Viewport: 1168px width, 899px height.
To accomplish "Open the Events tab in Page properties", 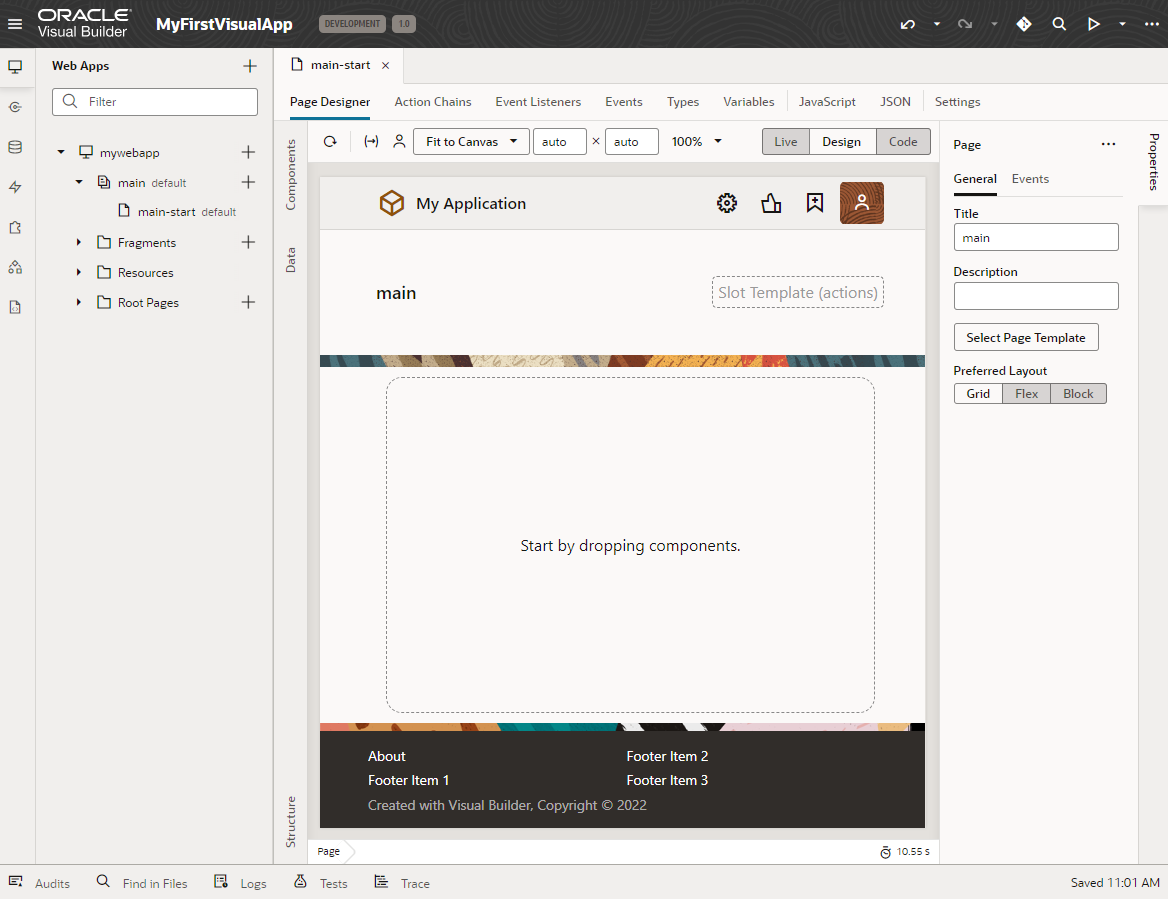I will point(1030,179).
